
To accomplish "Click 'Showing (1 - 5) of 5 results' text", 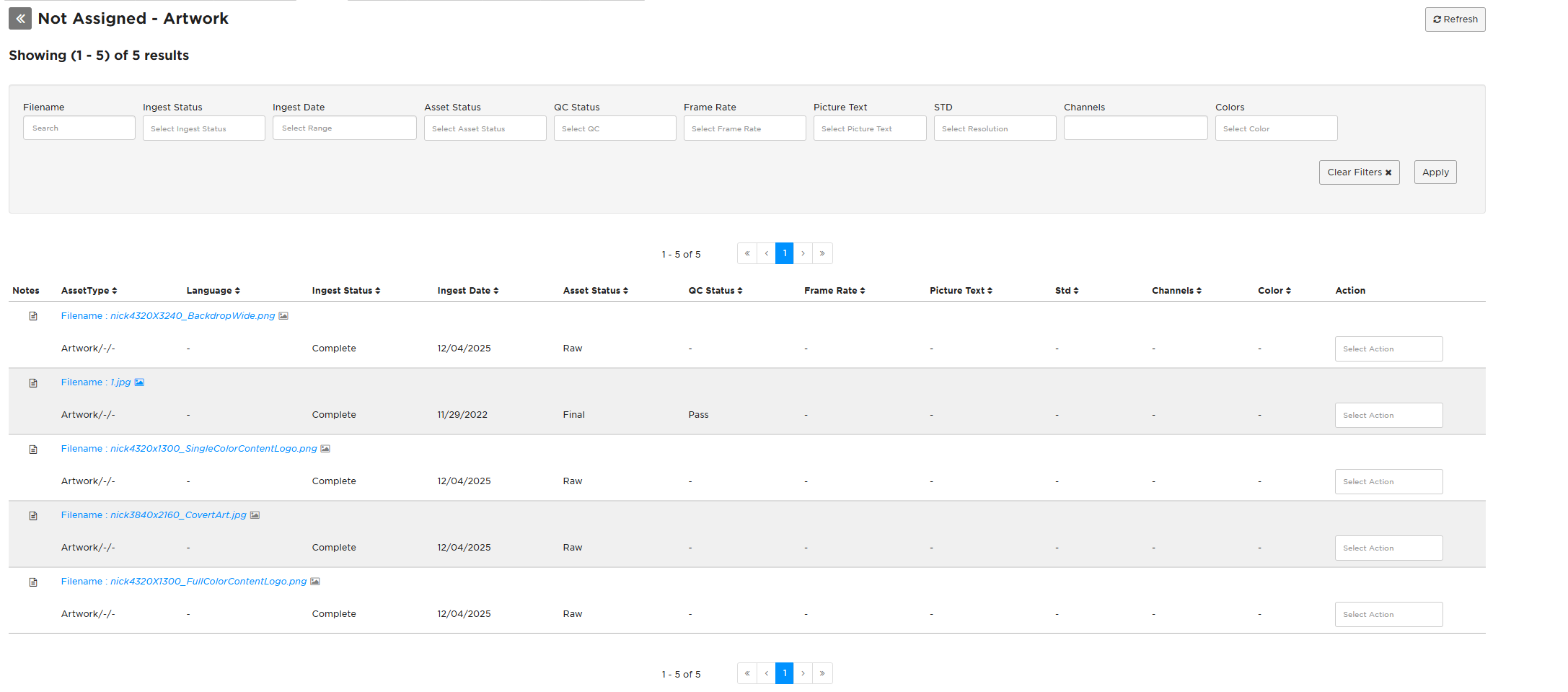I will (99, 56).
